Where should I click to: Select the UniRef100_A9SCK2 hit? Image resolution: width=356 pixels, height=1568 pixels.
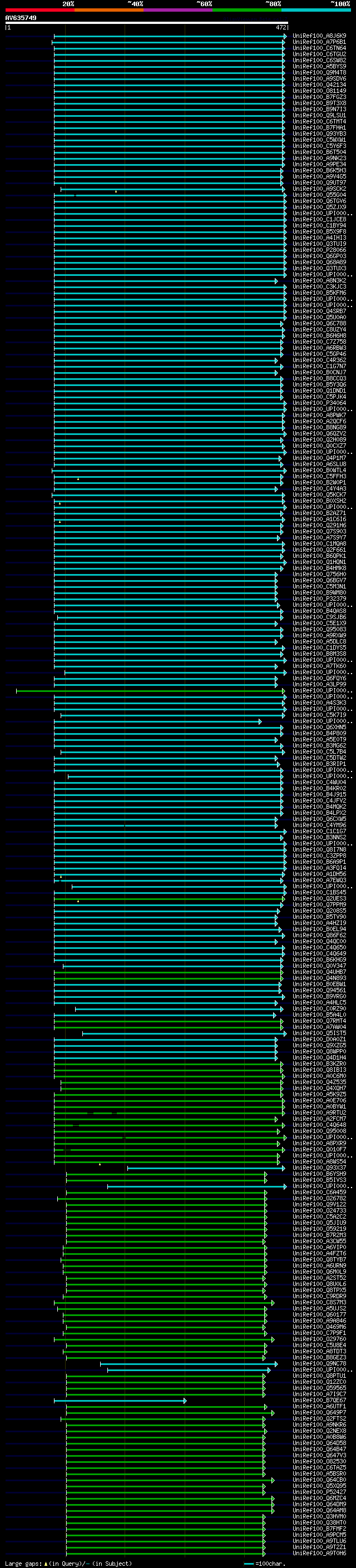tap(319, 189)
